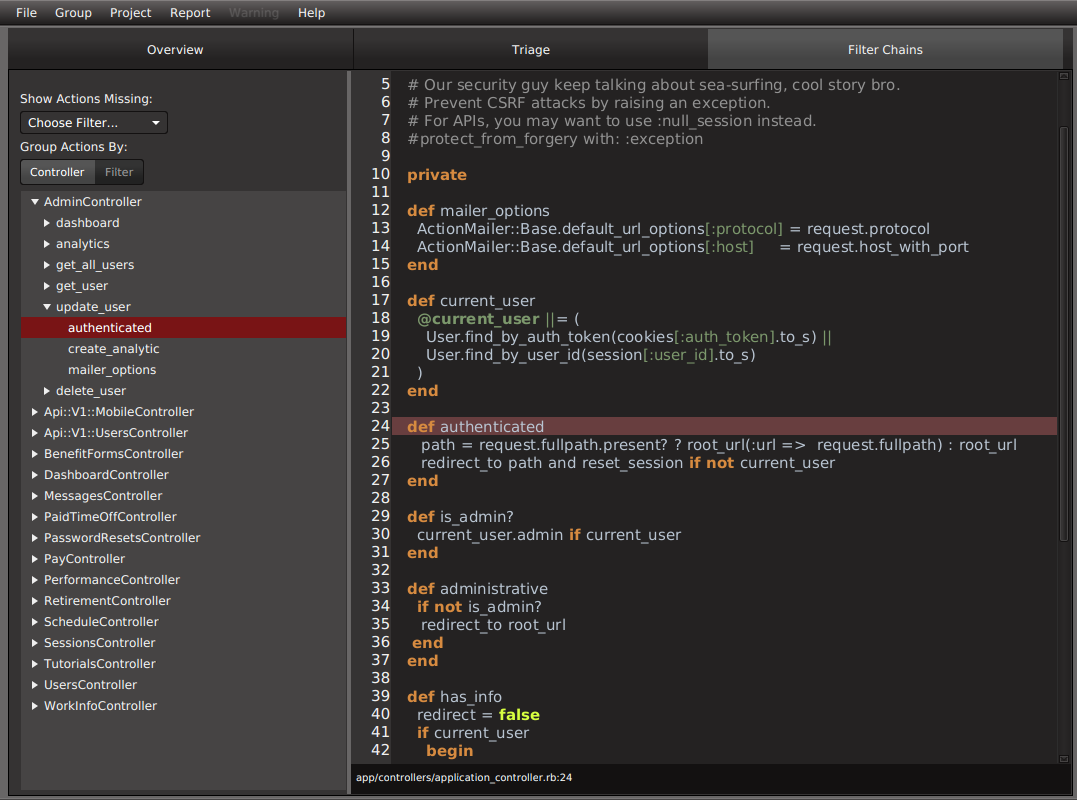The image size is (1077, 800).
Task: Group actions by Controller toggle
Action: tap(57, 172)
